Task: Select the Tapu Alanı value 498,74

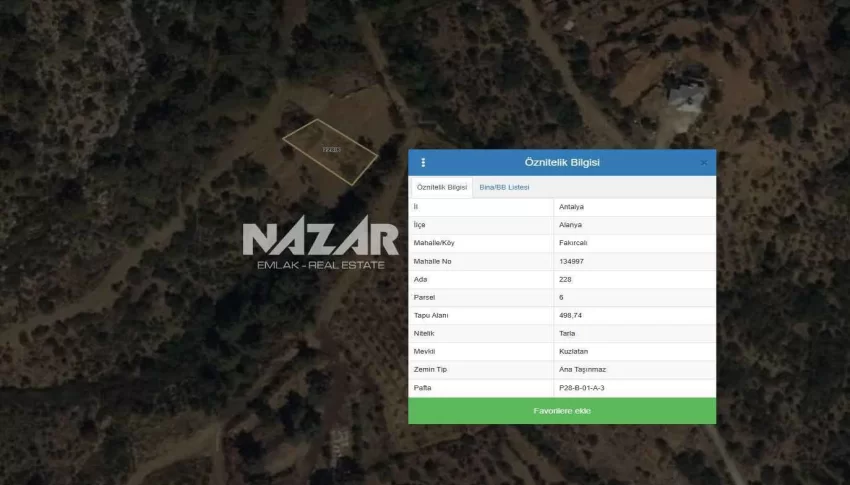Action: [570, 315]
